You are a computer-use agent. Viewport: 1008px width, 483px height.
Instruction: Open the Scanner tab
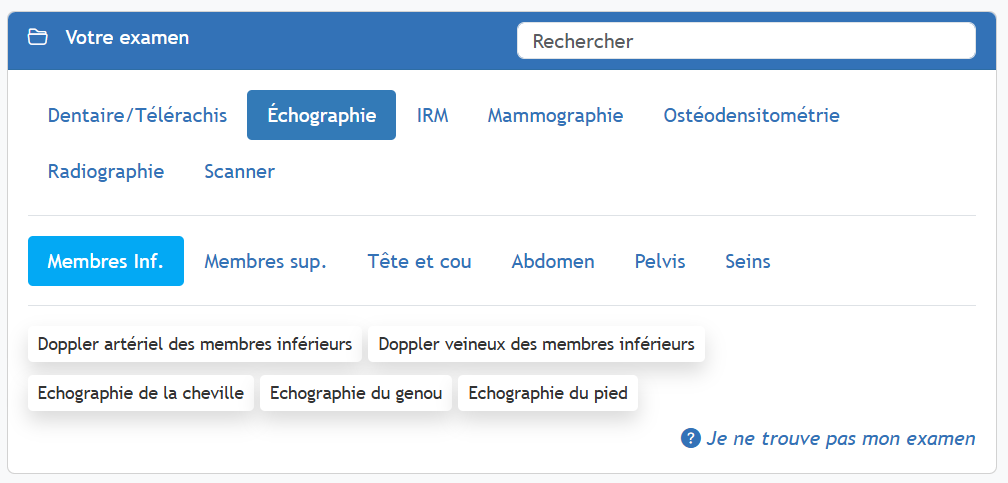point(239,171)
